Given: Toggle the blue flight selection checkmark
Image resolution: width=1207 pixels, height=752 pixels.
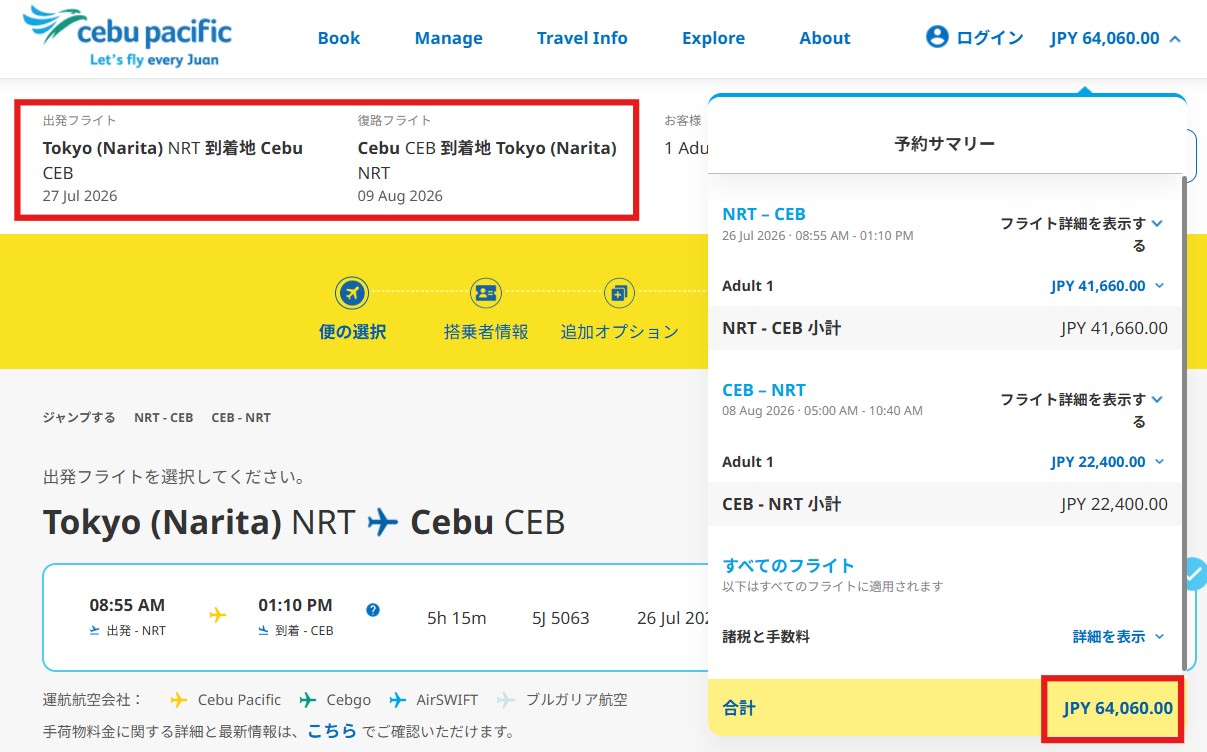Looking at the screenshot, I should point(1196,574).
